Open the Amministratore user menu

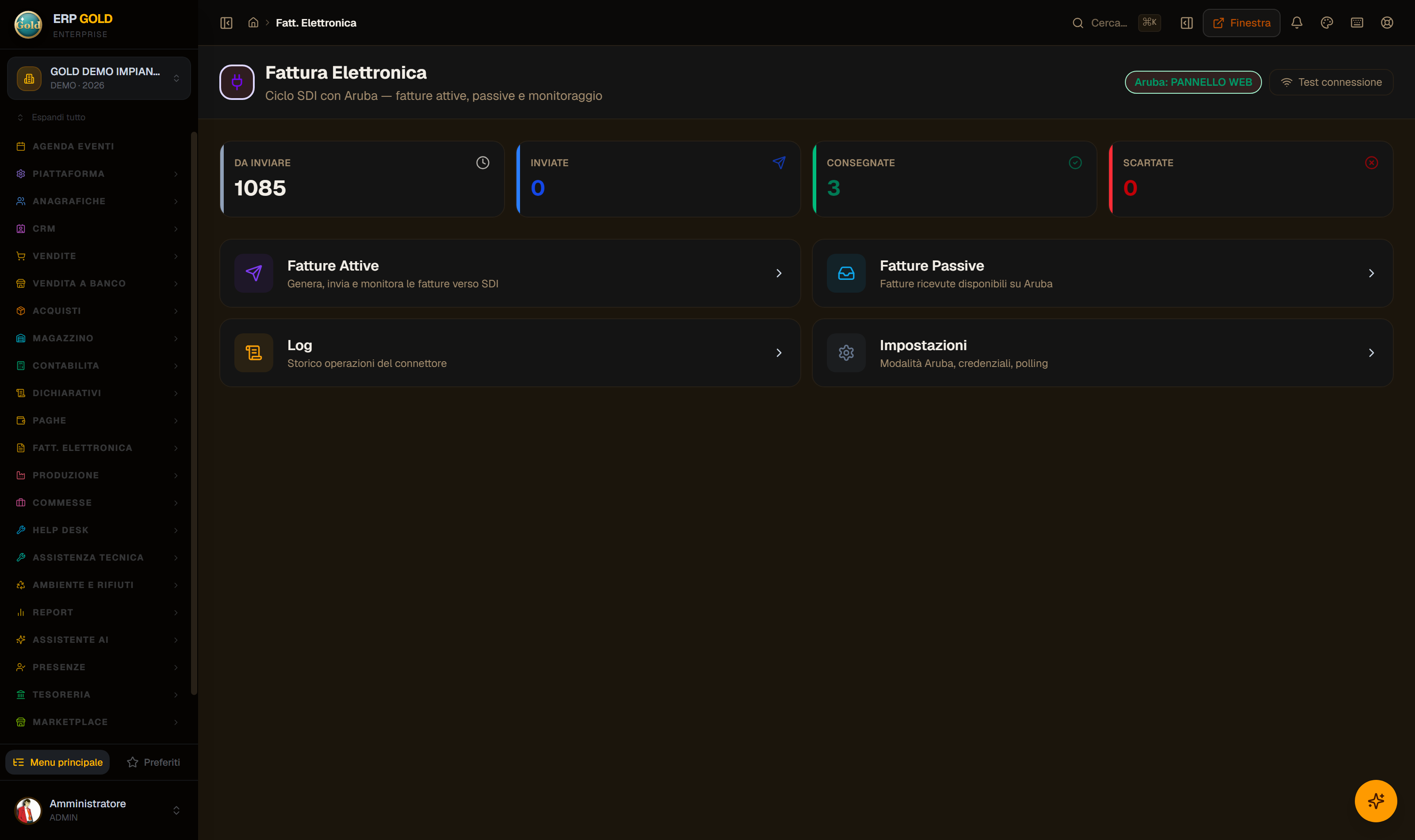pos(99,810)
